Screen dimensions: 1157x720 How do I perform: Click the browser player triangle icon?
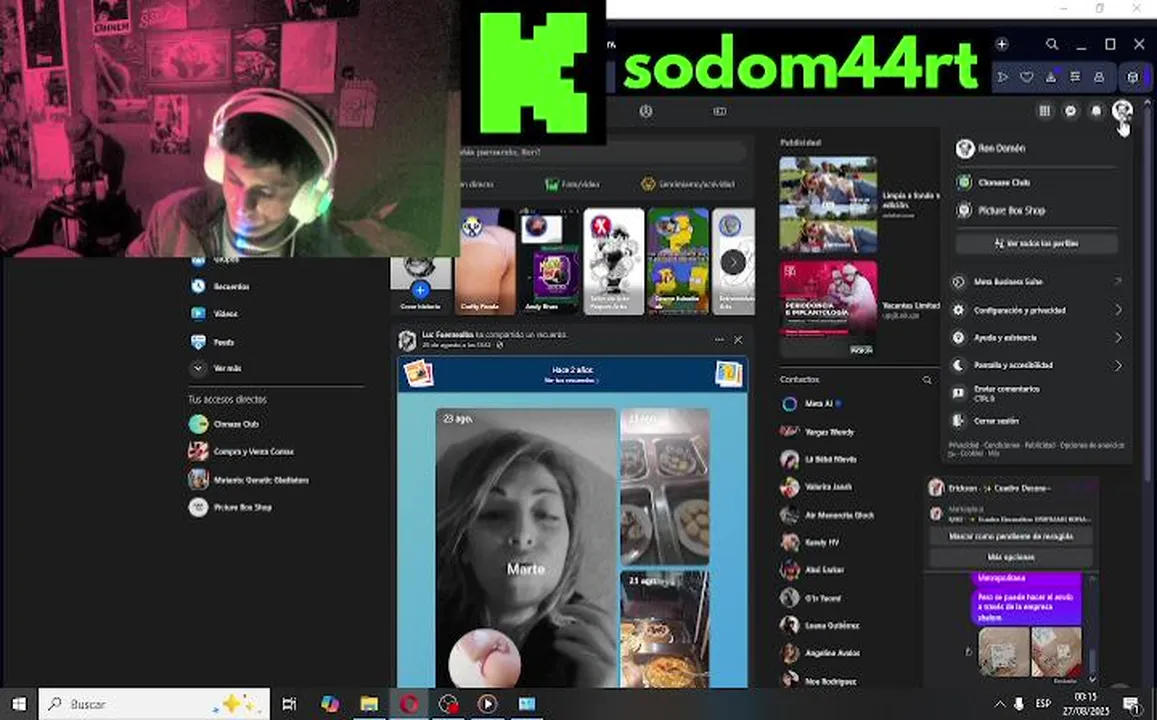(1002, 77)
